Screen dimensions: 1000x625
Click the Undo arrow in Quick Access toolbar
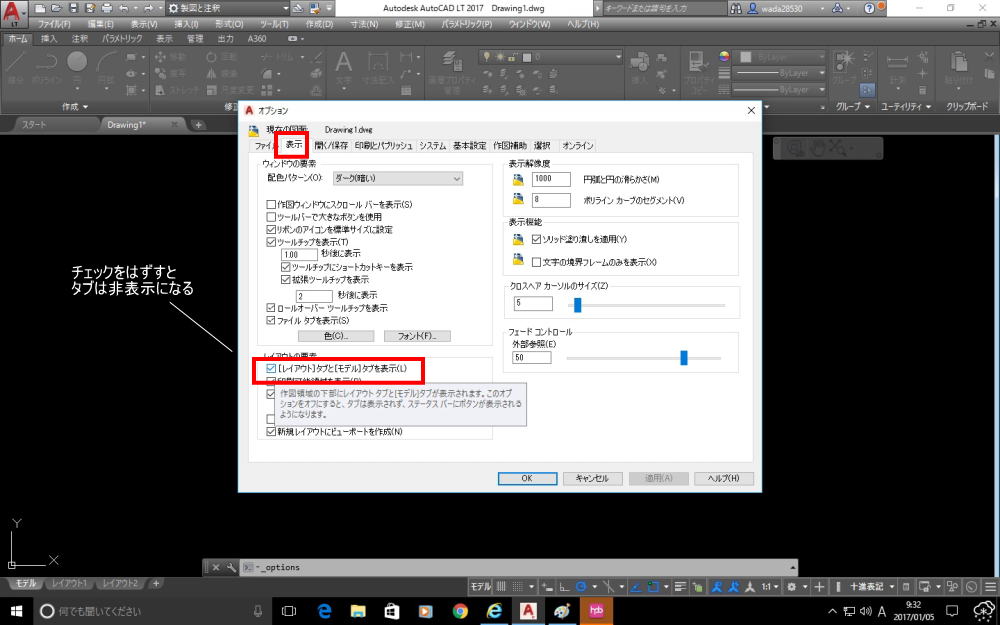(123, 8)
